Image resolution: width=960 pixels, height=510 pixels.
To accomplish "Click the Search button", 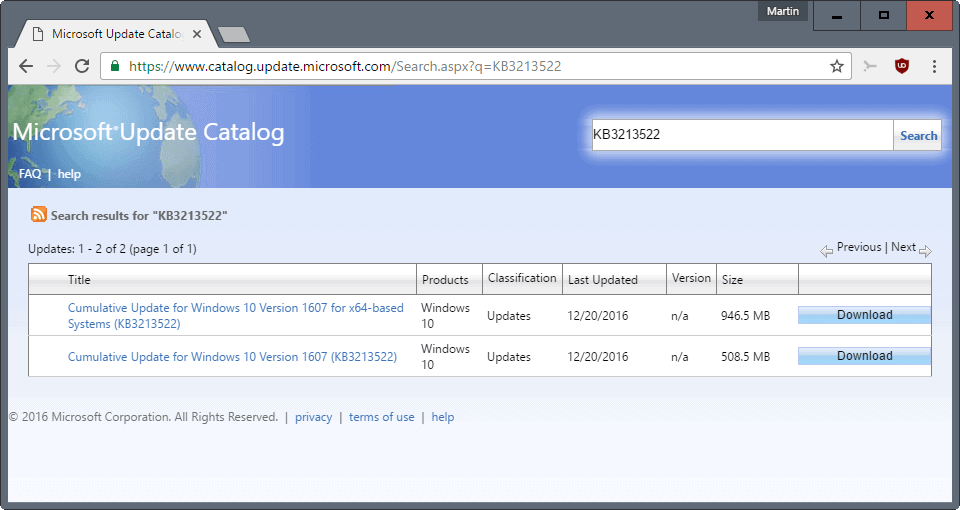I will point(918,136).
